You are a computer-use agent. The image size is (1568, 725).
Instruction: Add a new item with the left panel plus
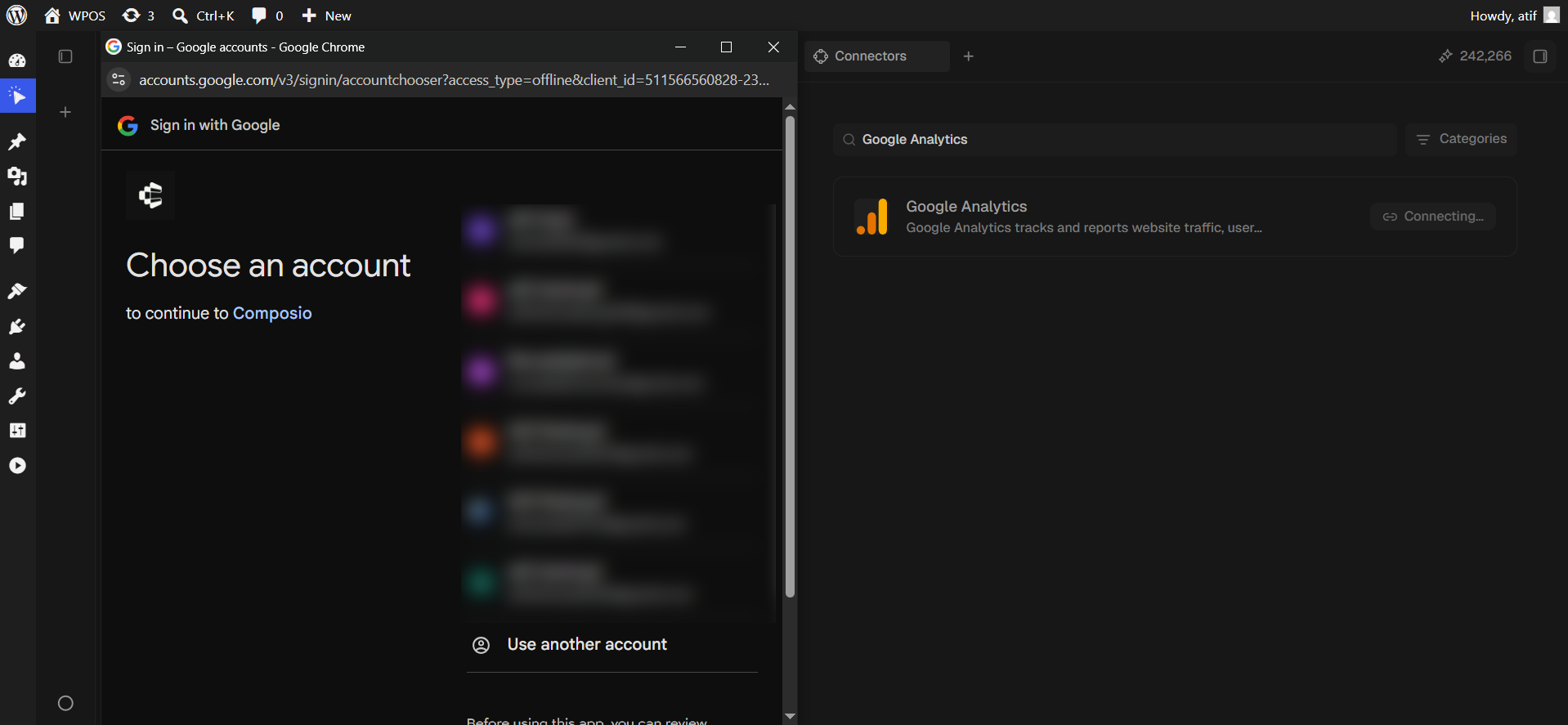(65, 112)
